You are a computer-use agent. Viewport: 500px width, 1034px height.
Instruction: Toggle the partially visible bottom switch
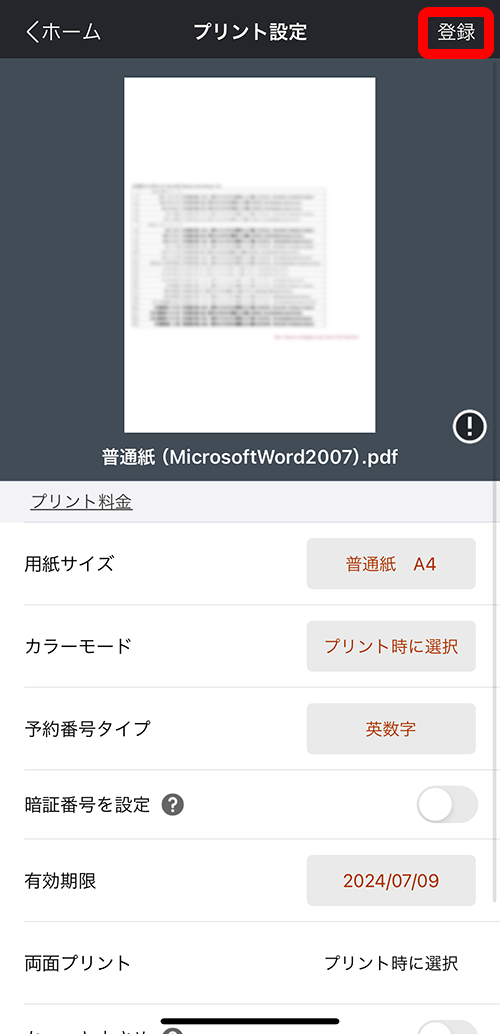(447, 1027)
